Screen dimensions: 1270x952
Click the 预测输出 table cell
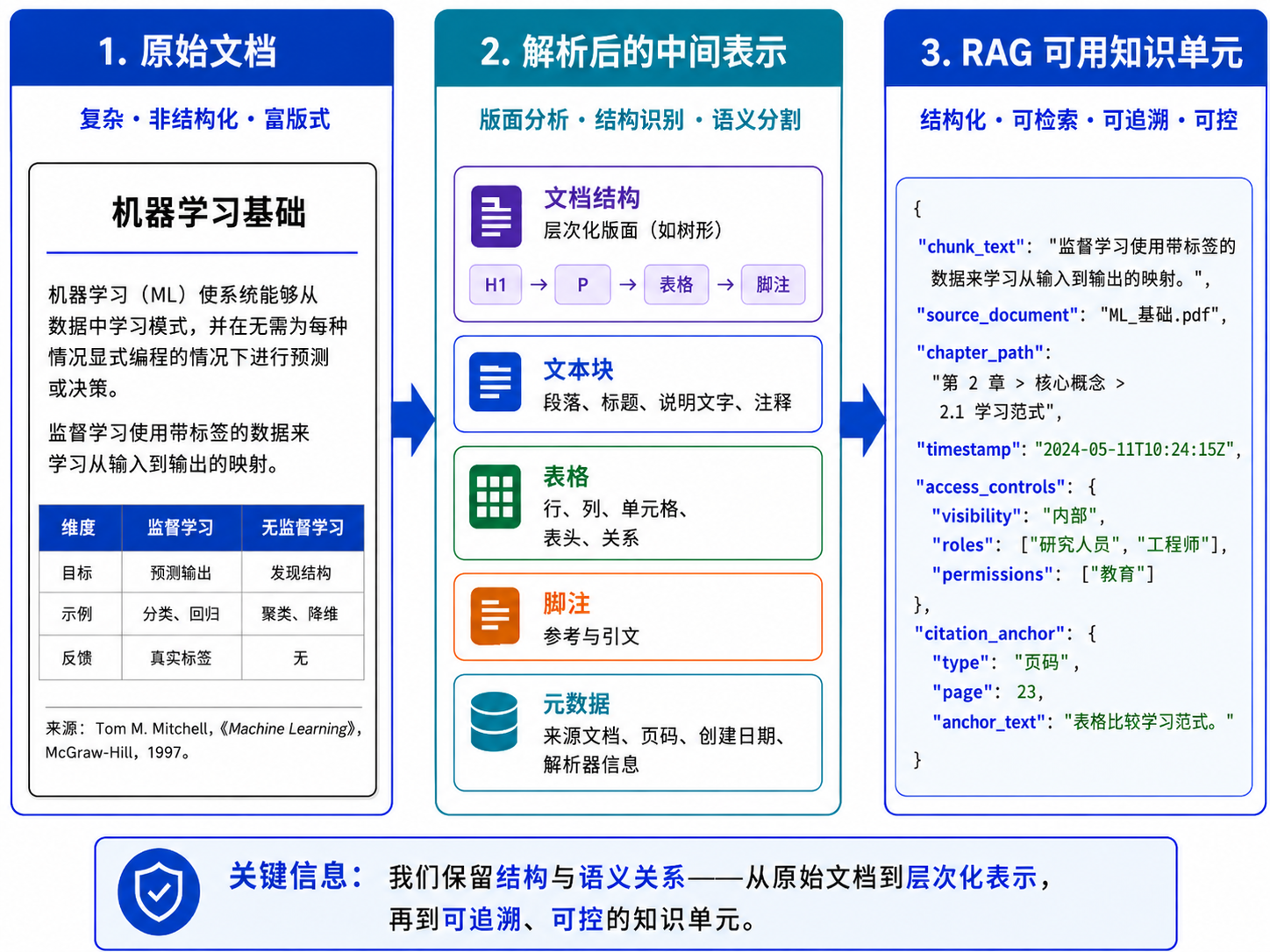(181, 572)
